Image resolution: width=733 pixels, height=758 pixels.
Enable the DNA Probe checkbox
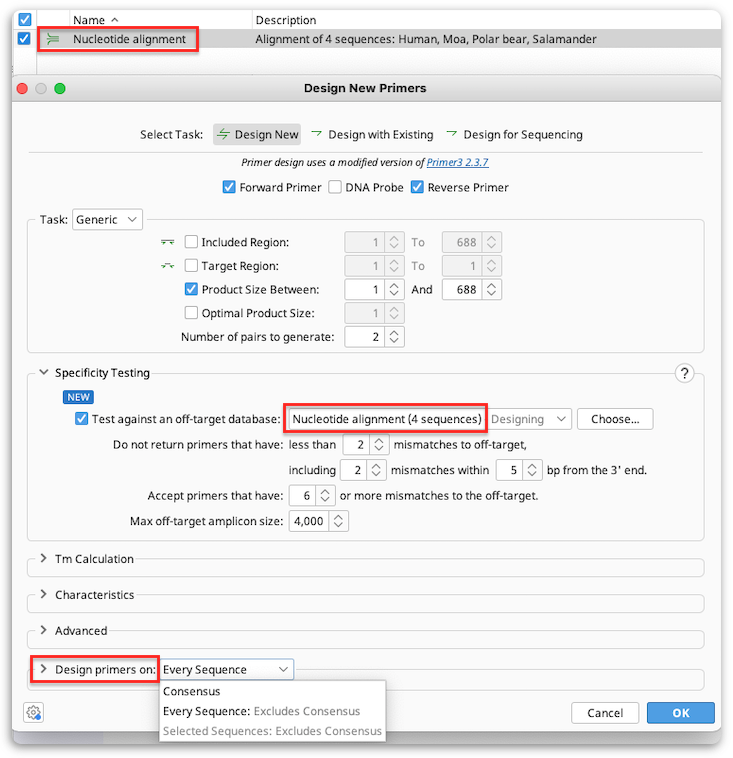(335, 187)
